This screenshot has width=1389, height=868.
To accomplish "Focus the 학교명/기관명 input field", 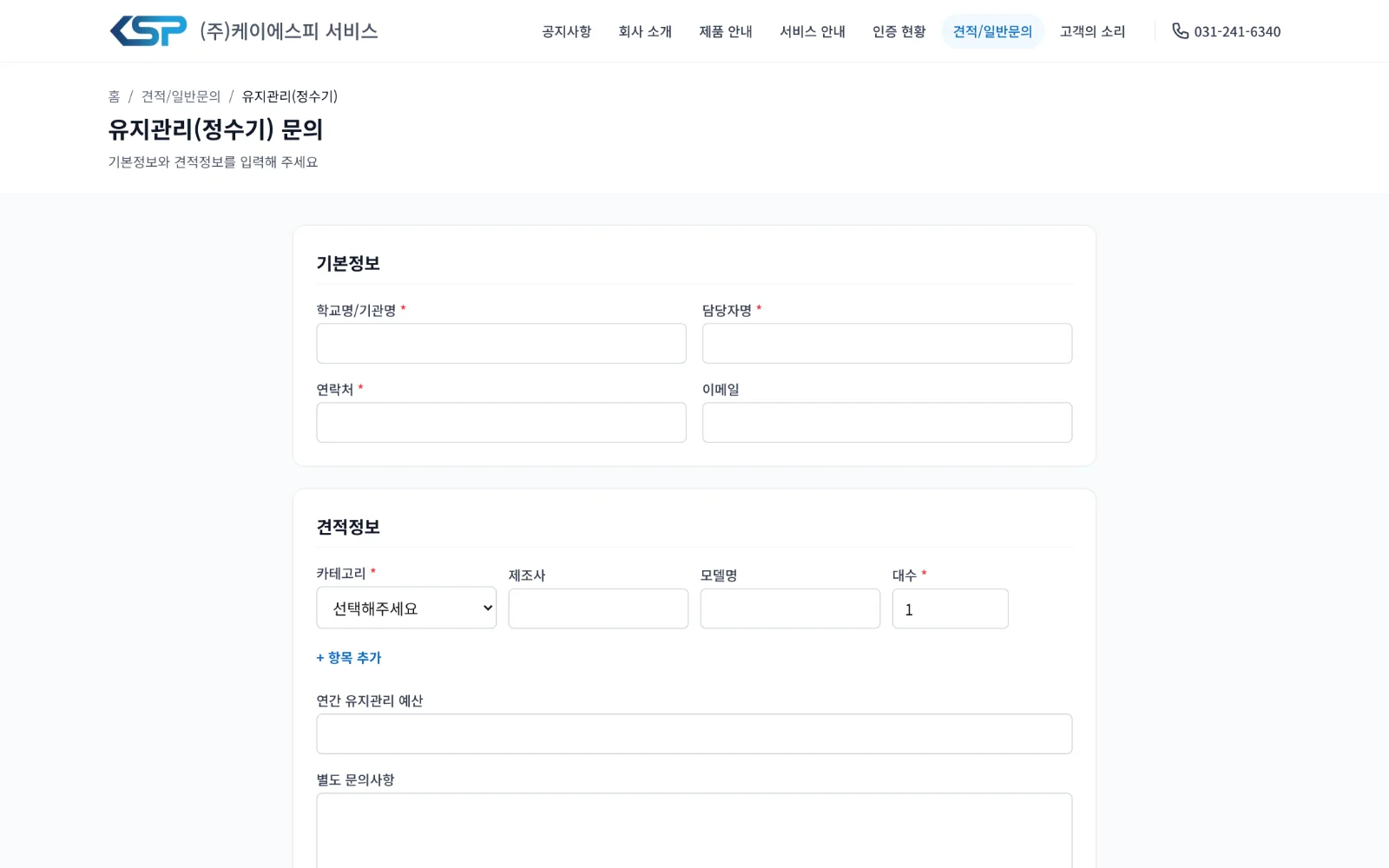I will 501,344.
